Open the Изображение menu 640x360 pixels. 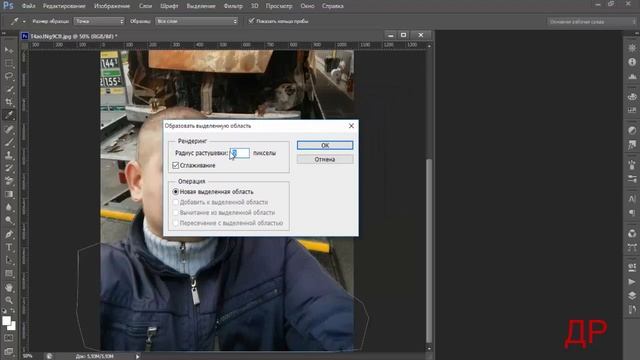click(x=112, y=6)
